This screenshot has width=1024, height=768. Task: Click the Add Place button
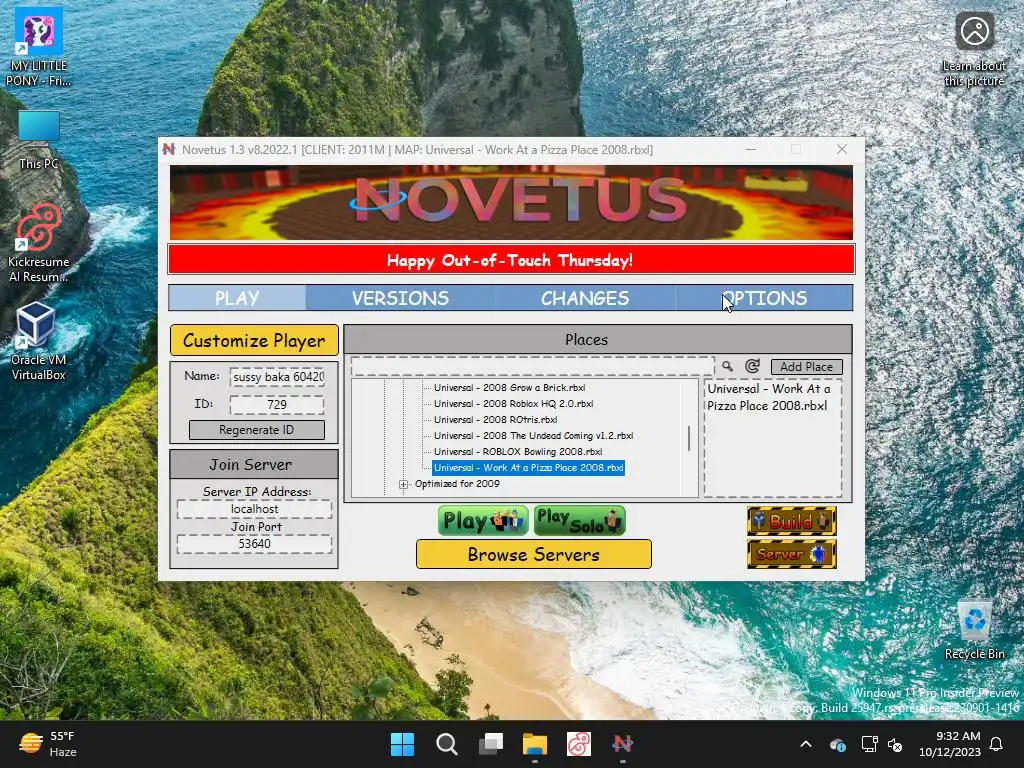tap(807, 366)
